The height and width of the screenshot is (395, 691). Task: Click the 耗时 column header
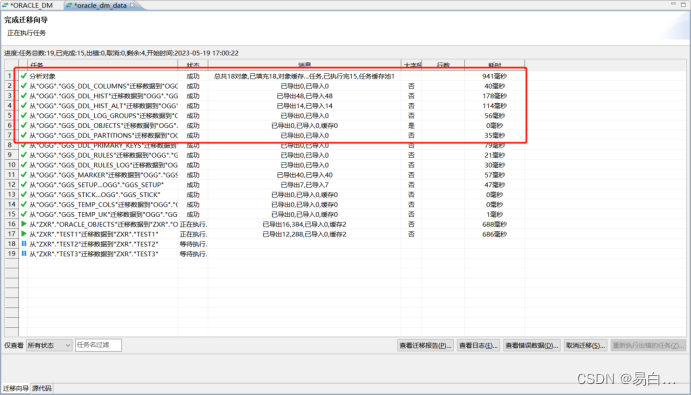494,65
